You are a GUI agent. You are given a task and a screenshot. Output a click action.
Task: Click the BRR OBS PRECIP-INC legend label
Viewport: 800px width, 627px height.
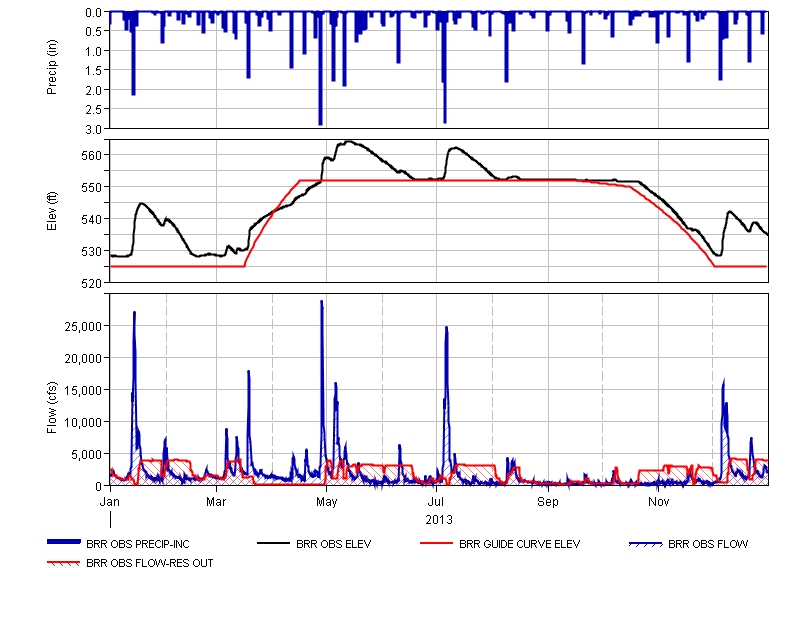(x=138, y=544)
